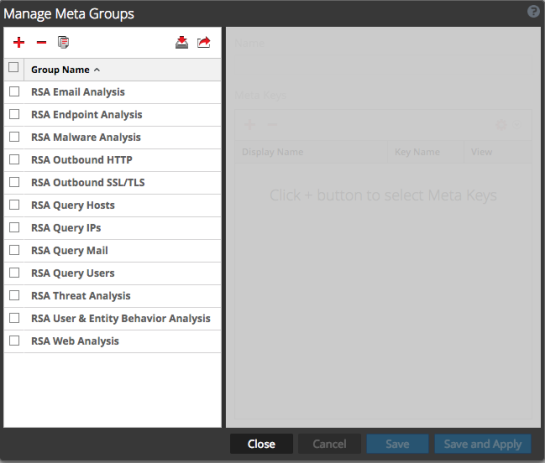545x463 pixels.
Task: Toggle the select-all checkbox in header
Action: point(14,67)
